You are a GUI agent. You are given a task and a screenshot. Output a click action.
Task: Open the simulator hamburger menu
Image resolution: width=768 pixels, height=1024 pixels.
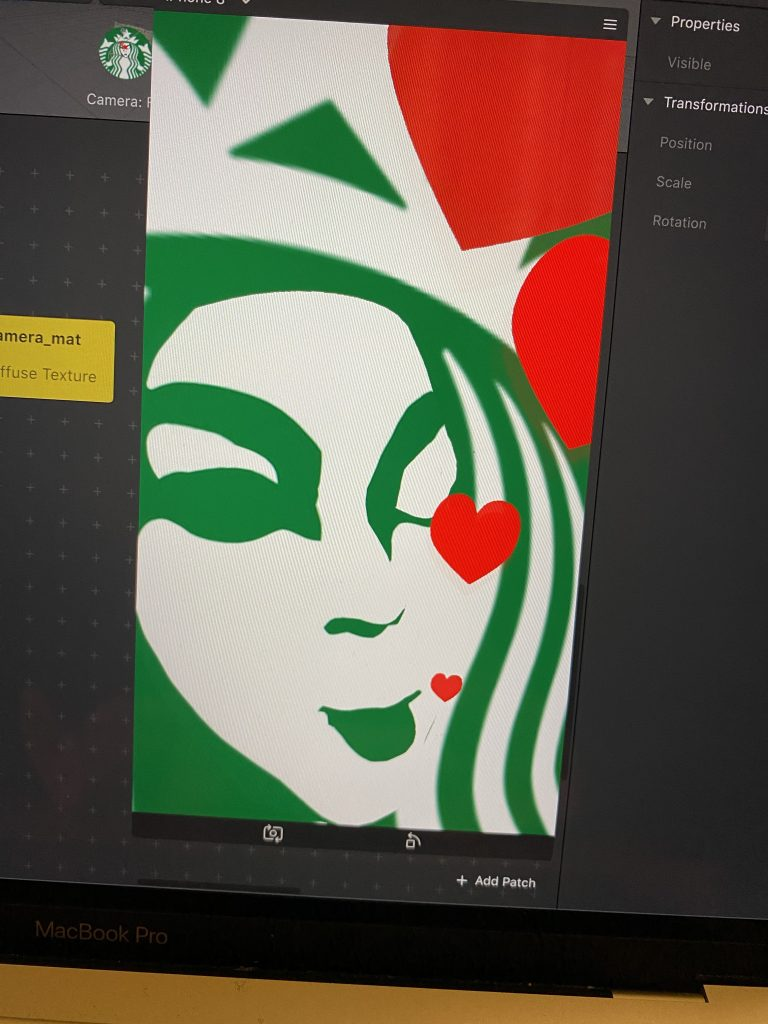click(x=610, y=25)
